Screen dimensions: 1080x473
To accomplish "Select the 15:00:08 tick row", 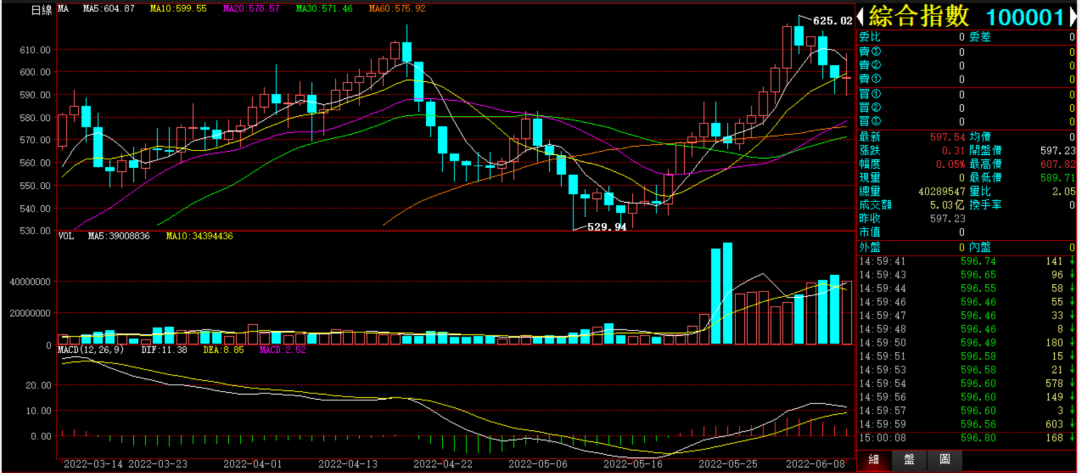I will pos(966,438).
